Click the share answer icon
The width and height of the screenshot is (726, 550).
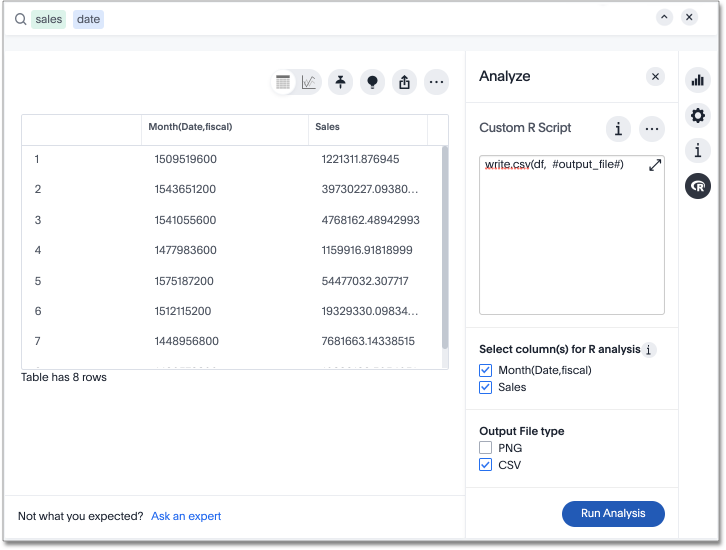tap(404, 83)
